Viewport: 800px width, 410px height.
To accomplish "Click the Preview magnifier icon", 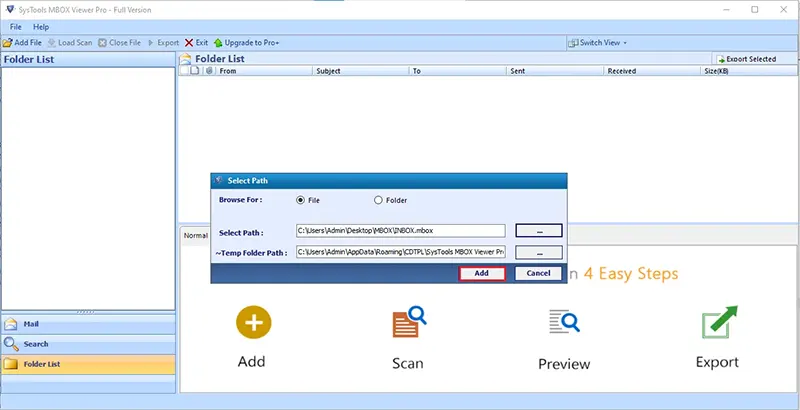I will [564, 322].
